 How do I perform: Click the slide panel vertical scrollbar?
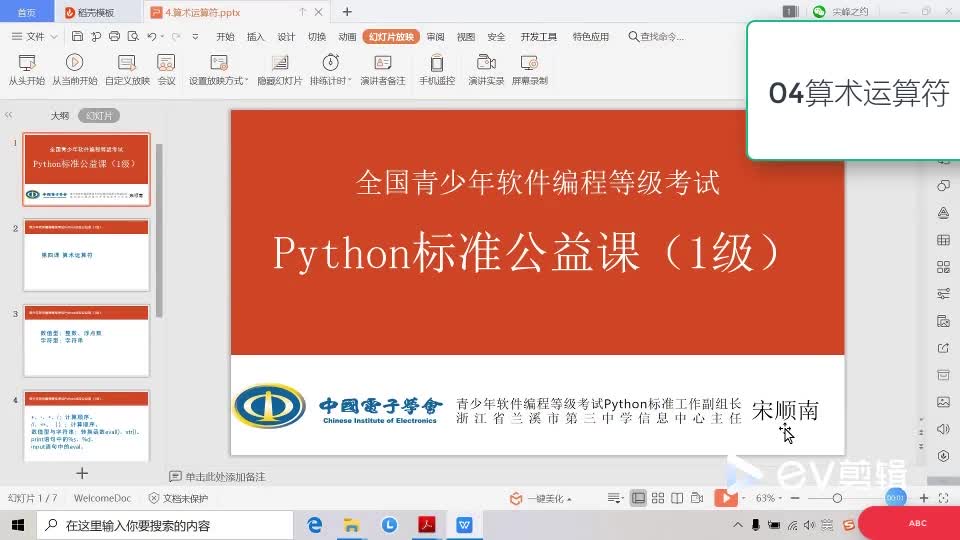tap(159, 230)
